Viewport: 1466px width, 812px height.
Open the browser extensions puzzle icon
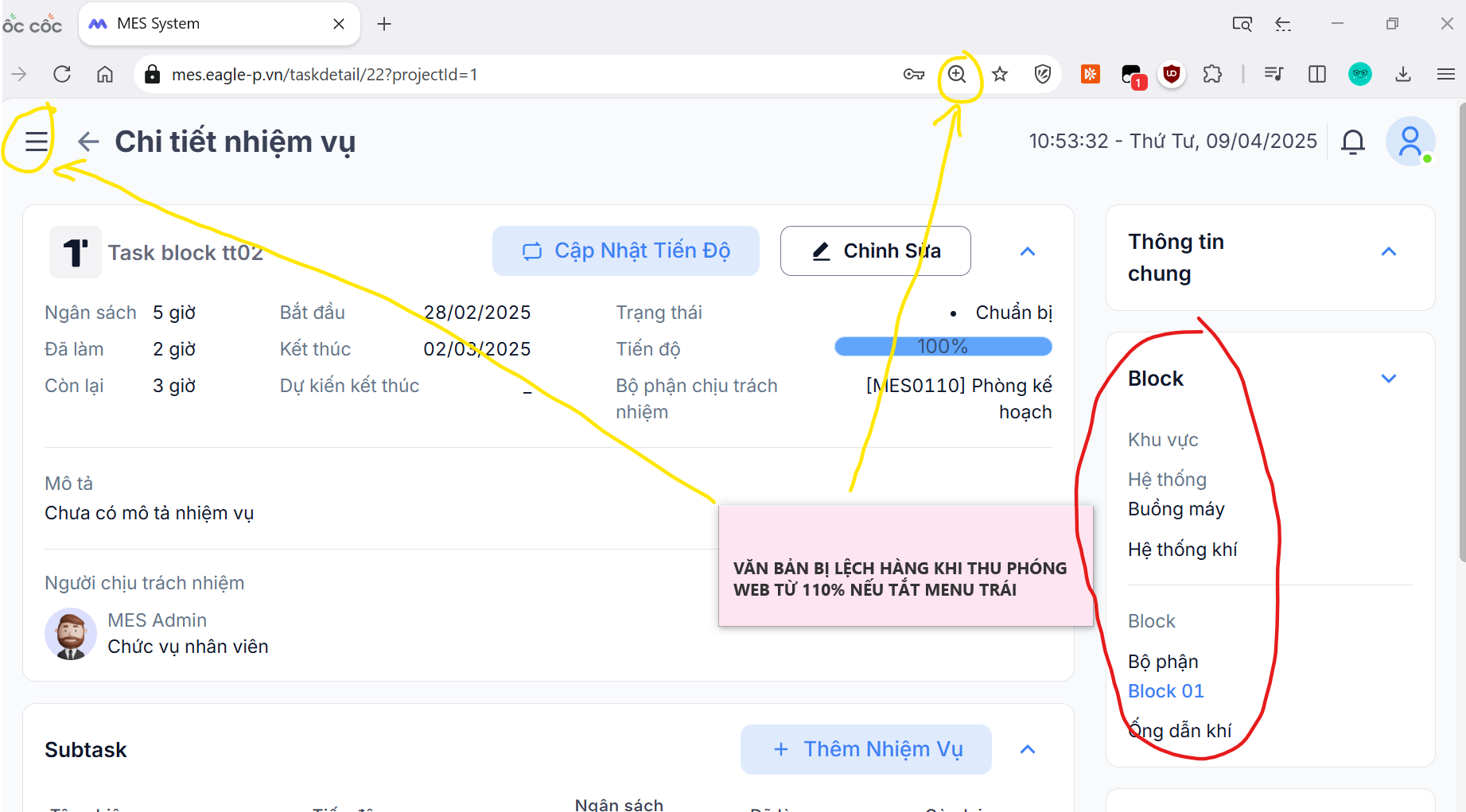point(1212,75)
